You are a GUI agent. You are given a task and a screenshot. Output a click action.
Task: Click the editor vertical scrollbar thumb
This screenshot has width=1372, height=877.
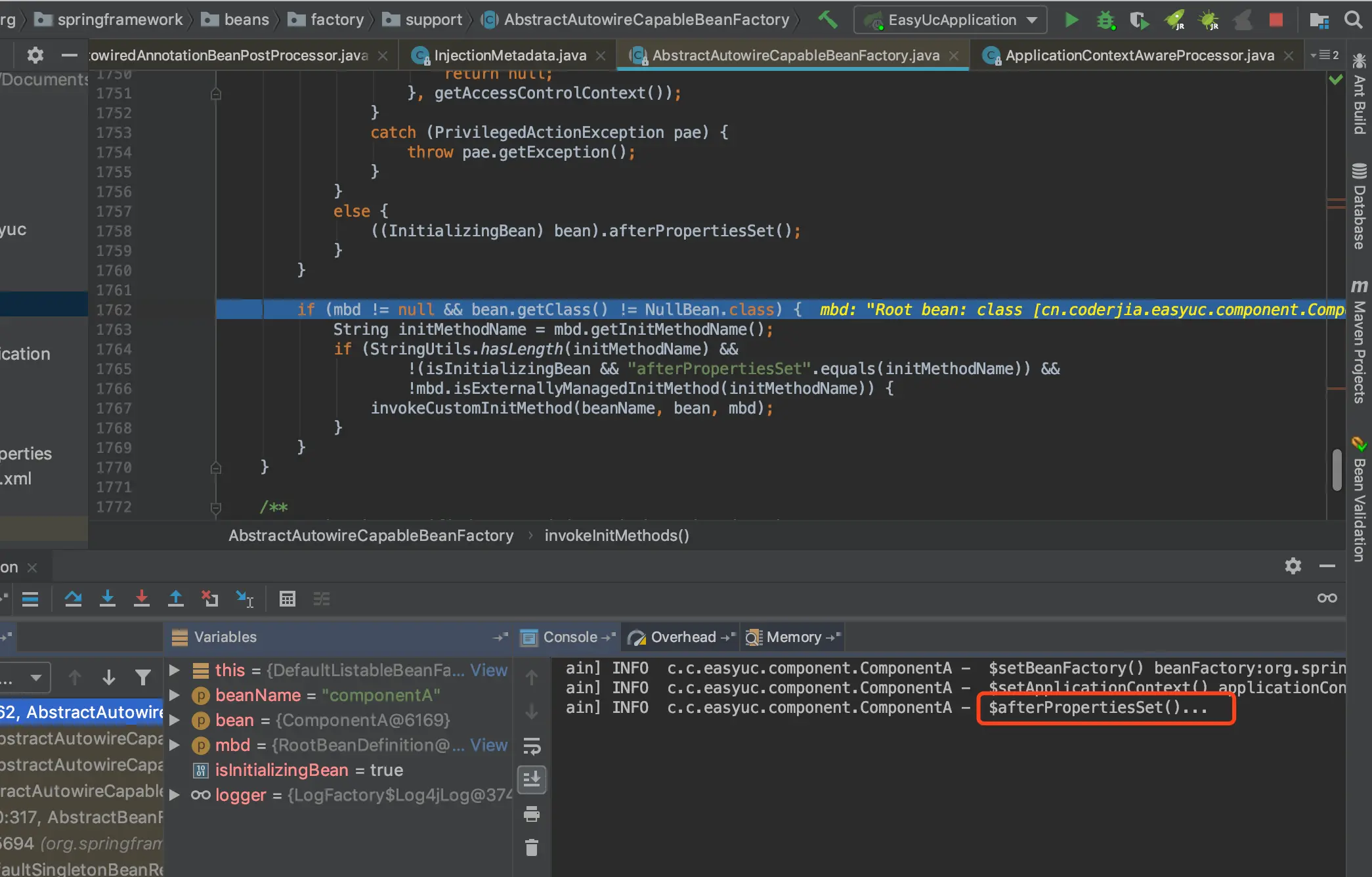[1337, 469]
